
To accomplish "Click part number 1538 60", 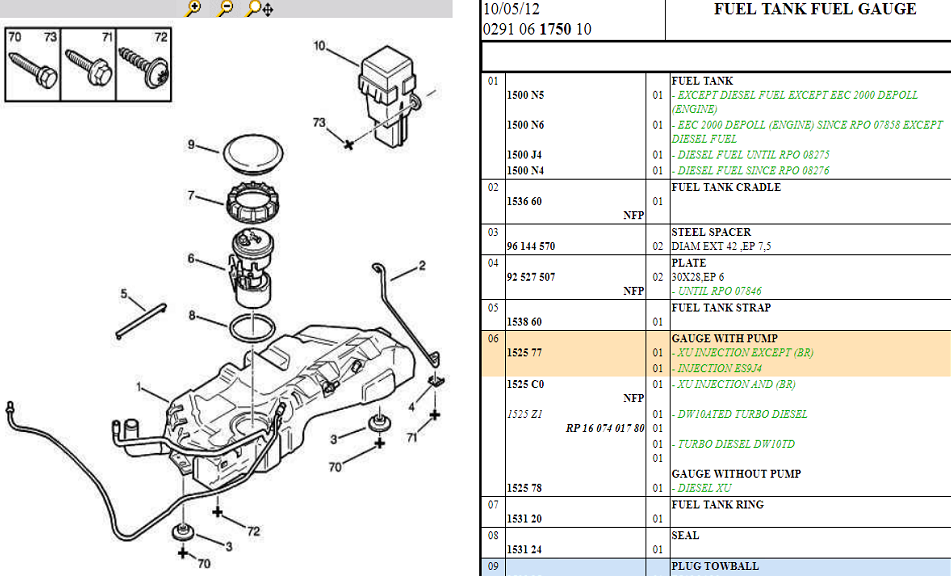I will coord(525,322).
